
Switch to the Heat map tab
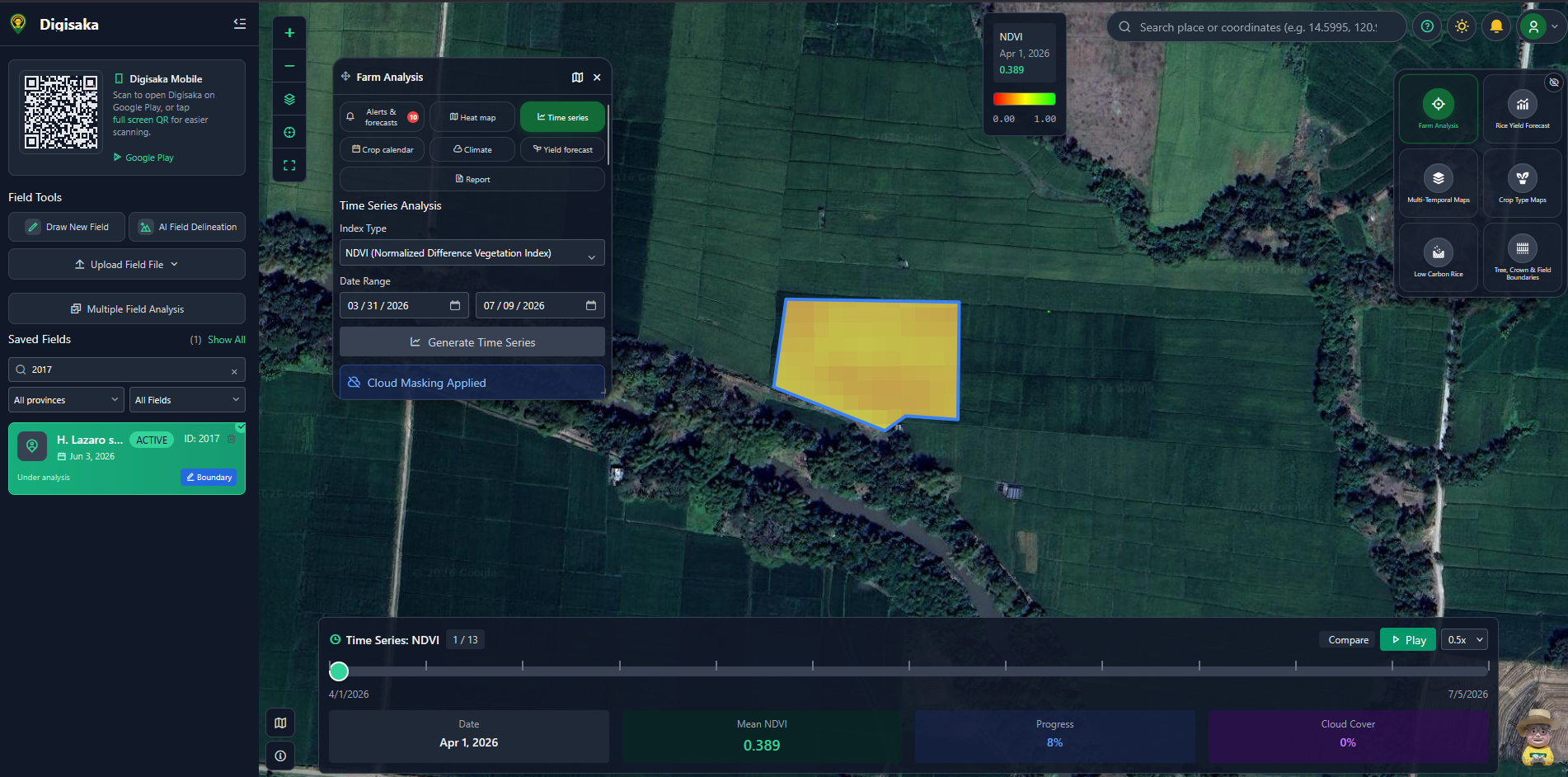(472, 117)
